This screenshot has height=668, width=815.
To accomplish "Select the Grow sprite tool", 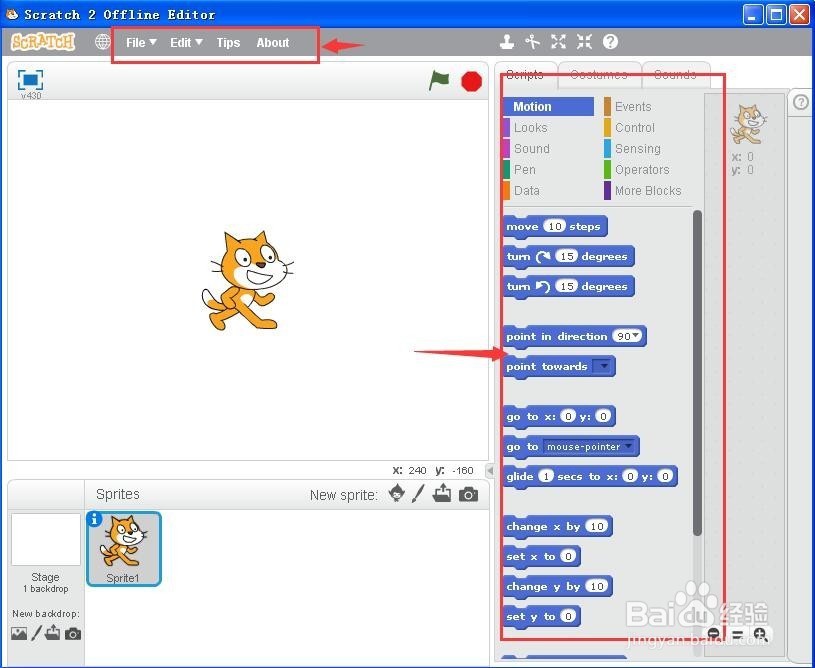I will 558,42.
